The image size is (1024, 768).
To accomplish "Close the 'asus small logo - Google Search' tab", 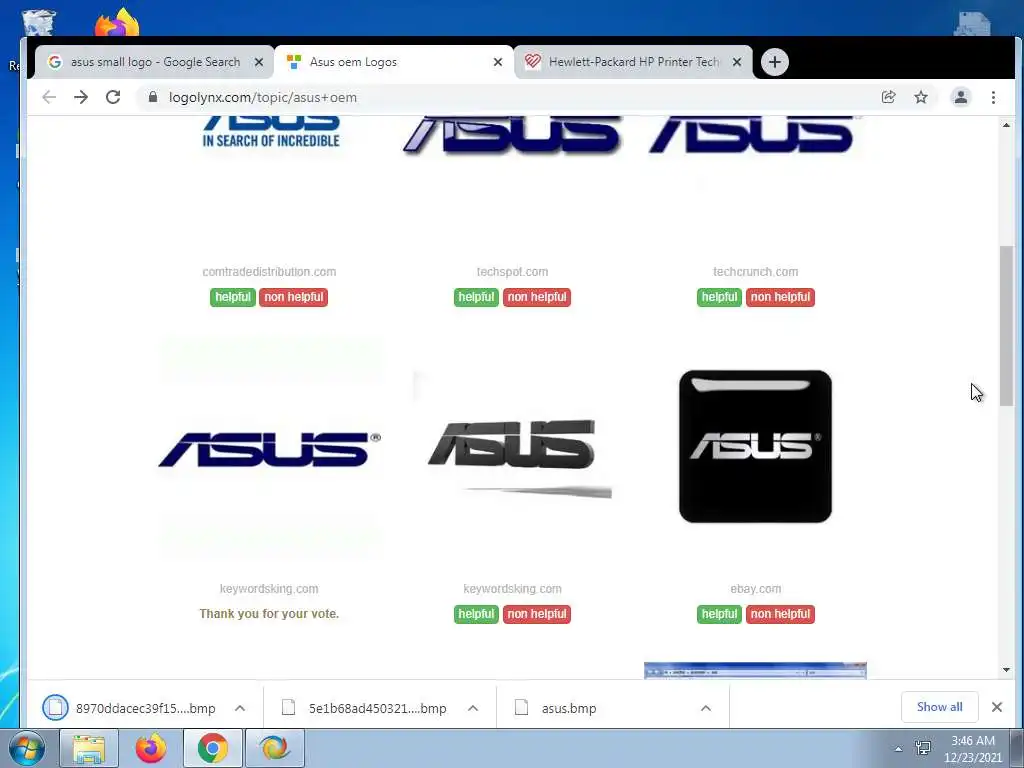I will tap(259, 62).
